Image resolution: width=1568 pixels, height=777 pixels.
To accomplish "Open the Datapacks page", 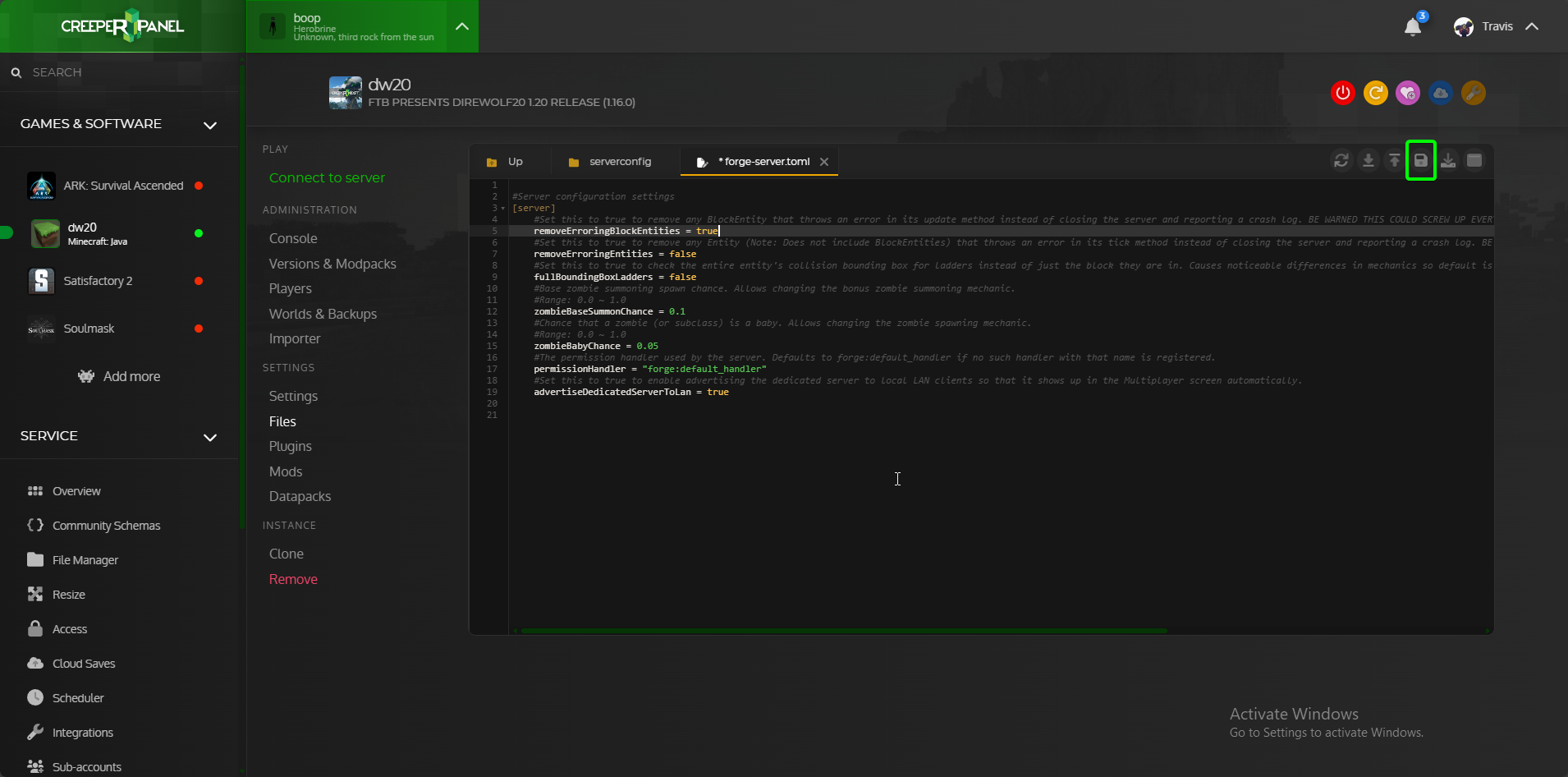I will click(x=300, y=496).
